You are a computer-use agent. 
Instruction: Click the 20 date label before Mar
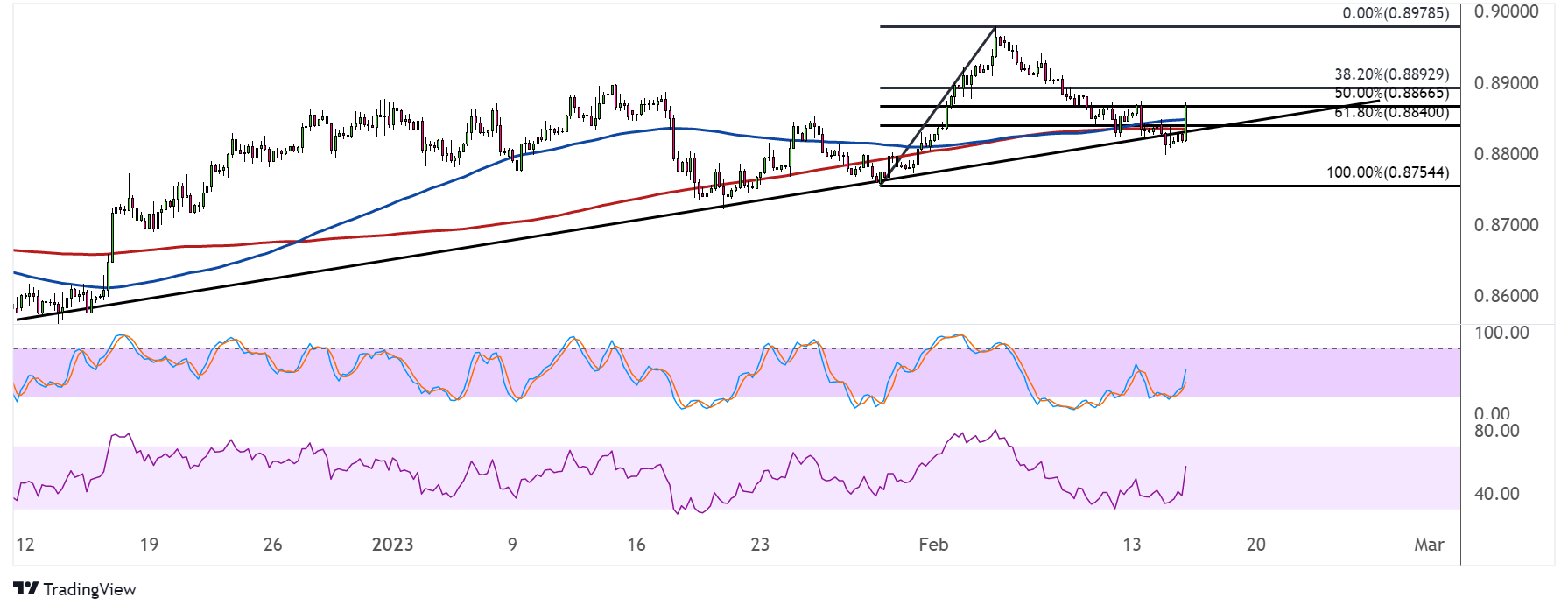click(x=1256, y=545)
